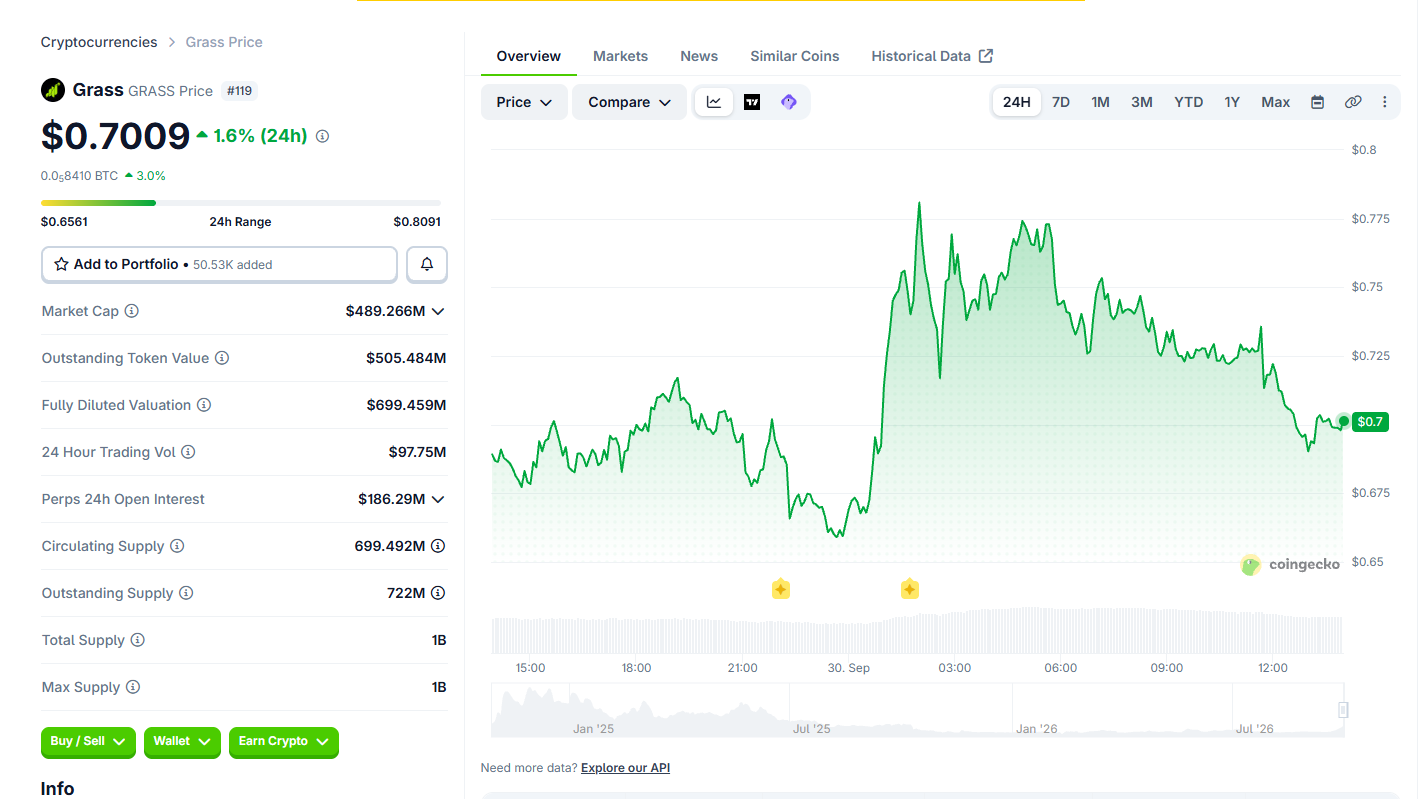Open the Buy / Sell dropdown
Image resolution: width=1422 pixels, height=799 pixels.
(x=88, y=741)
